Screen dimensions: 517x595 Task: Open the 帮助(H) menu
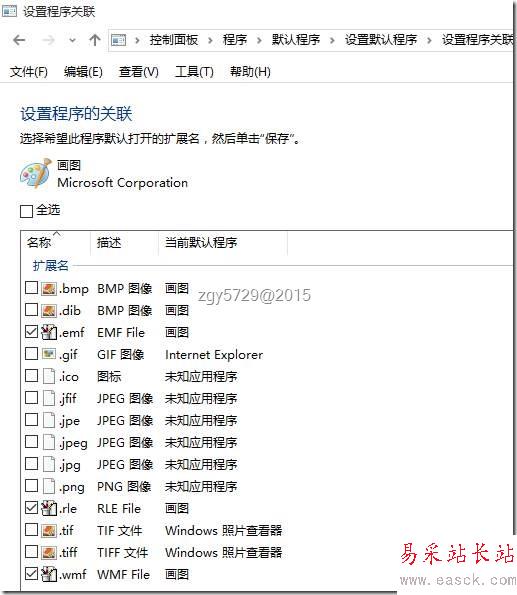coord(250,72)
